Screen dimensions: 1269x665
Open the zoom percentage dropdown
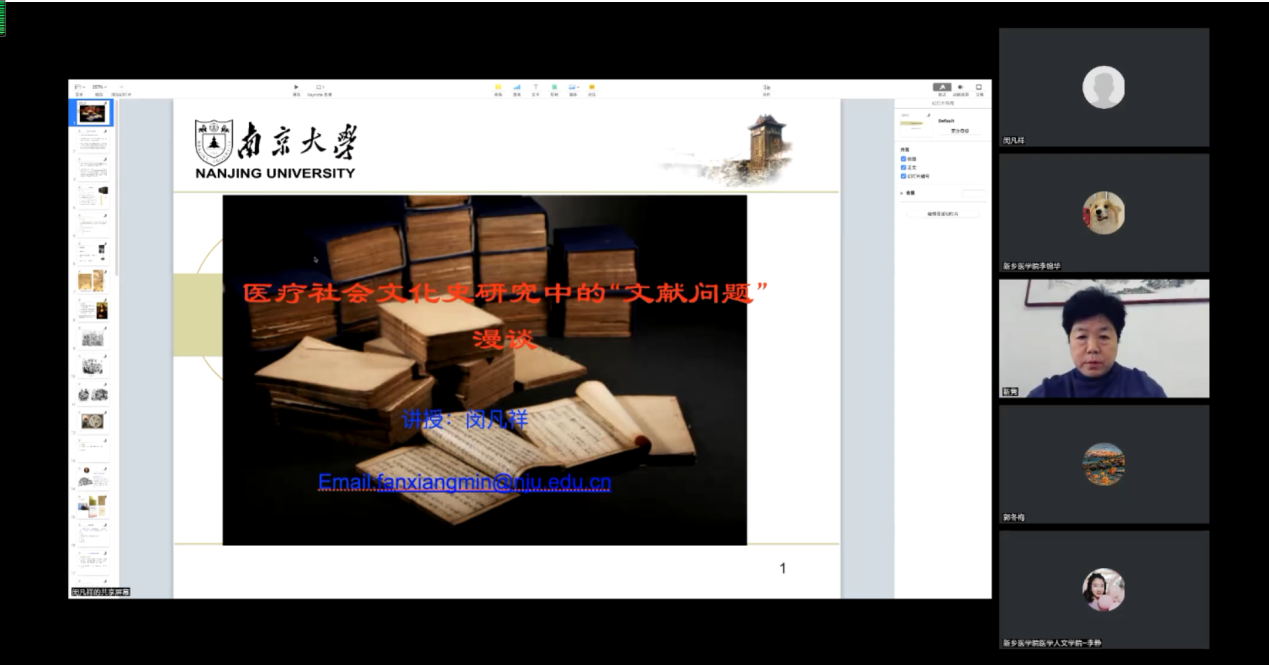tap(99, 88)
